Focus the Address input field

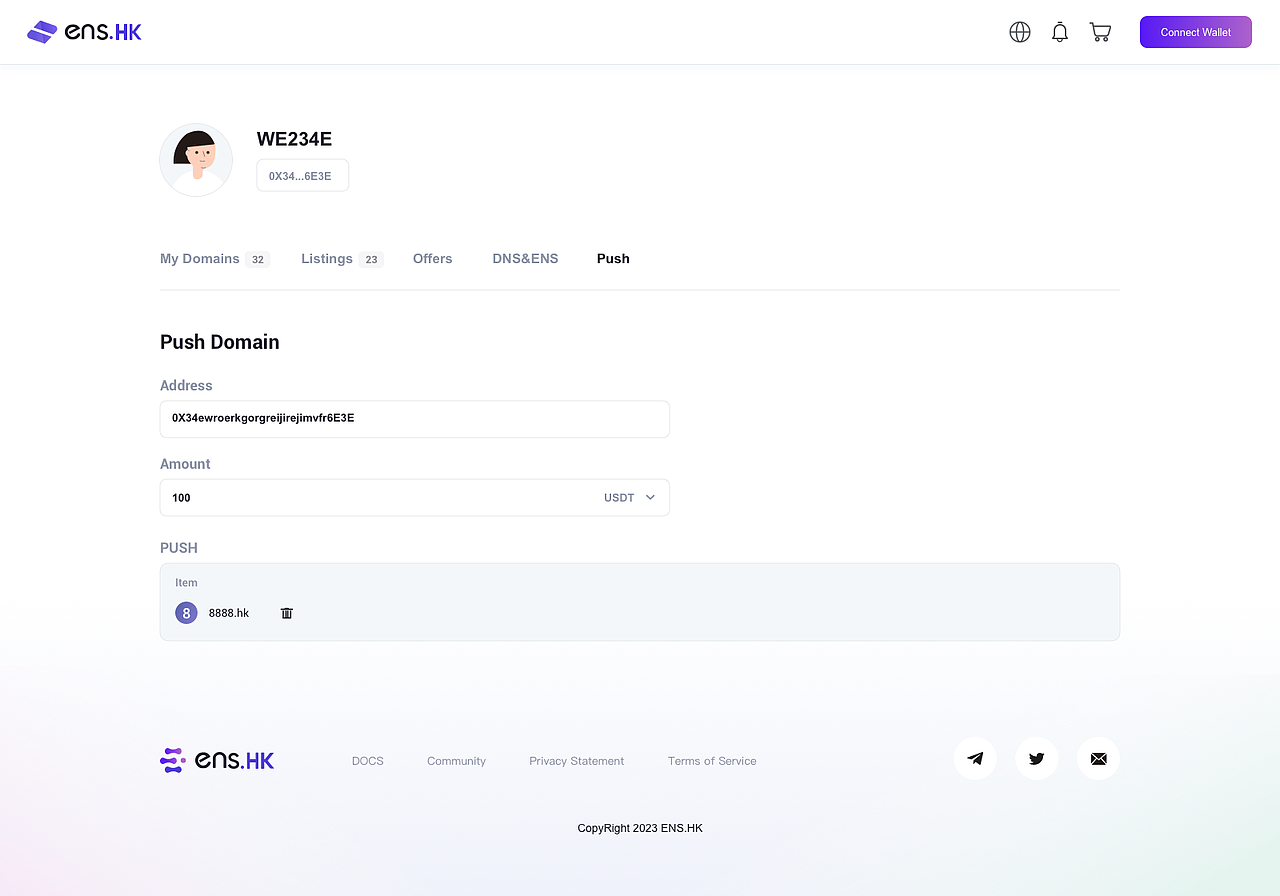[414, 419]
